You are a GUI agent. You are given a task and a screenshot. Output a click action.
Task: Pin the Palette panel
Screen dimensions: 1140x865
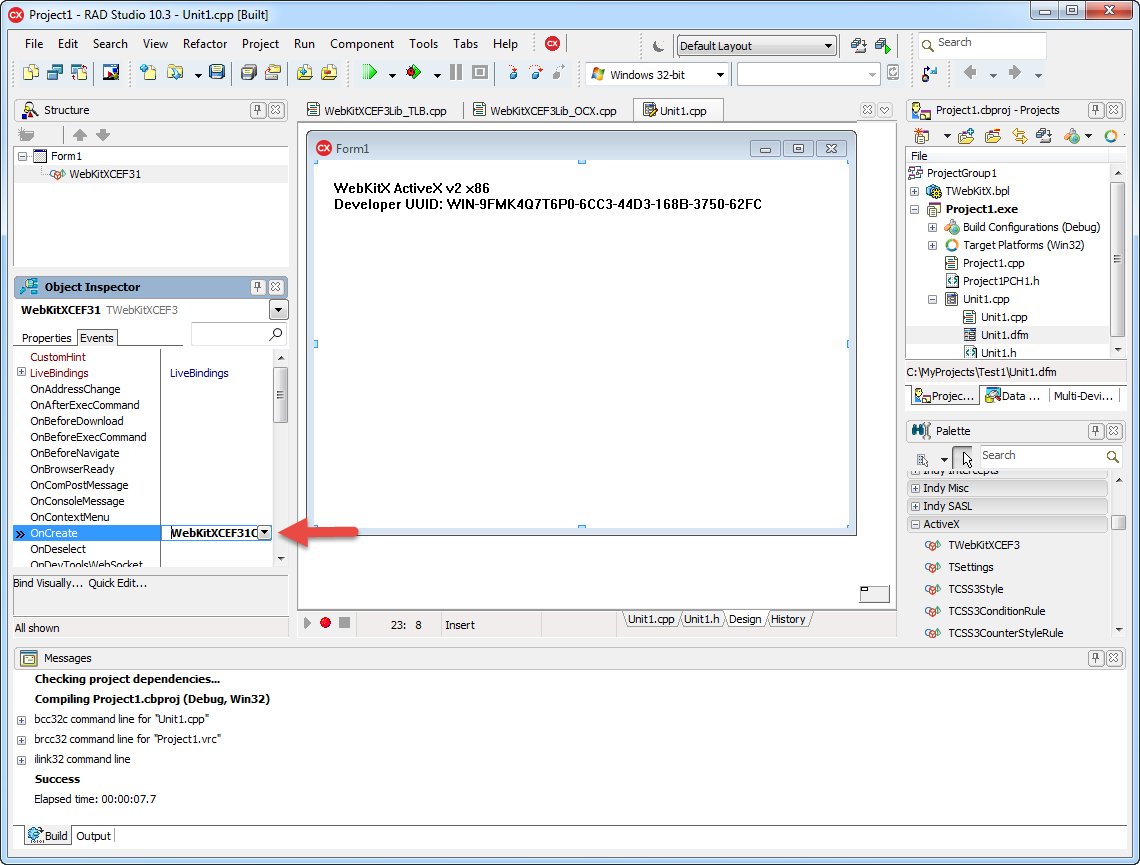click(1095, 431)
